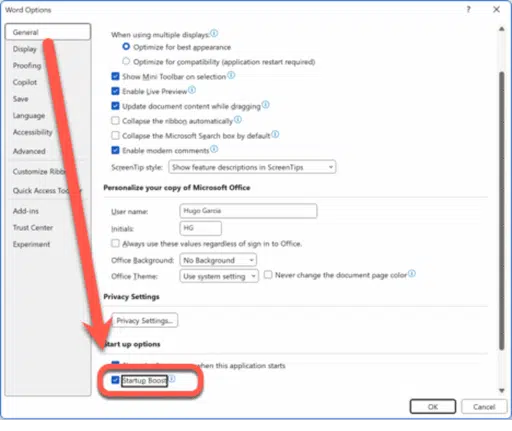Screen dimensions: 512x431
Task: Open the ScreenTip style dropdown
Action: tap(252, 167)
